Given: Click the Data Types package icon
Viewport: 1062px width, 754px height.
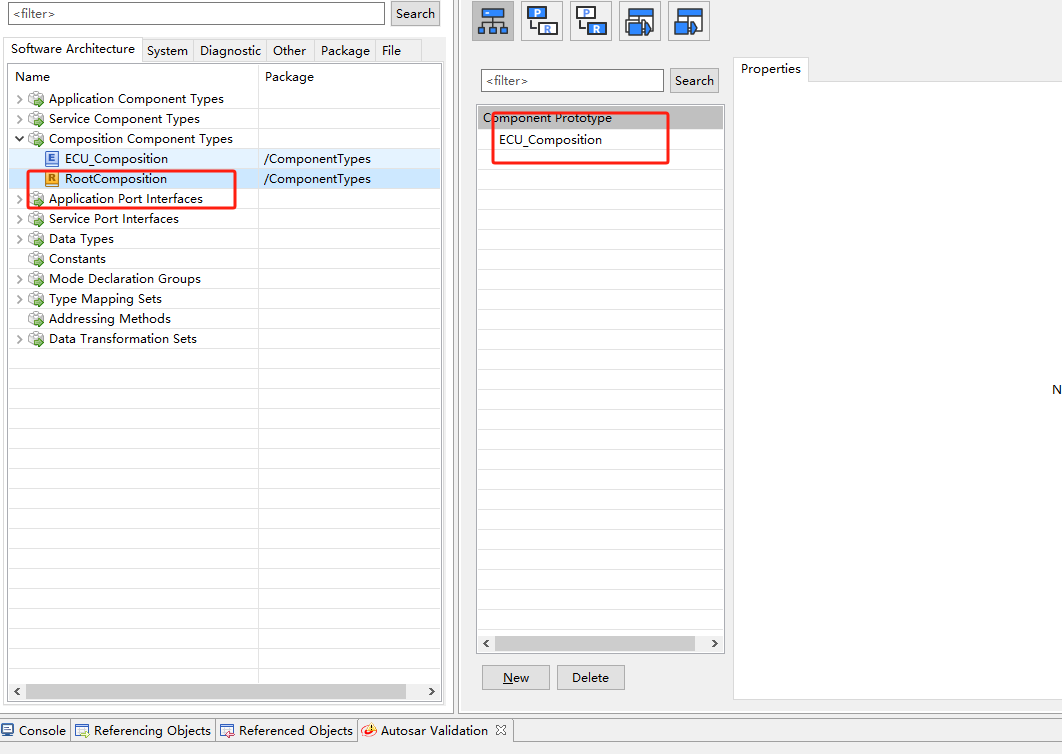Looking at the screenshot, I should point(37,239).
